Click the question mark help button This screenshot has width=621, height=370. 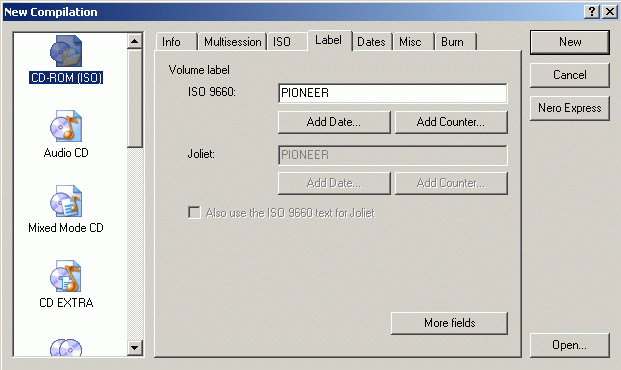[591, 11]
